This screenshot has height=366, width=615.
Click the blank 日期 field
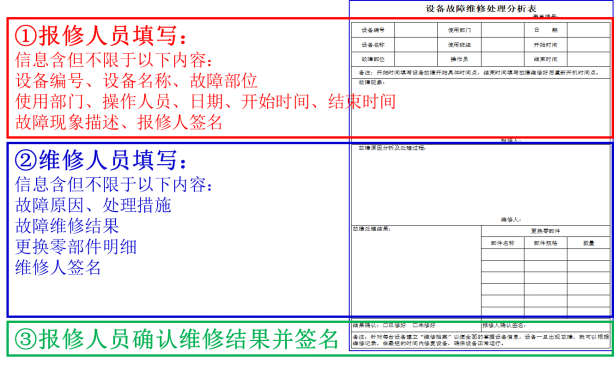click(589, 30)
